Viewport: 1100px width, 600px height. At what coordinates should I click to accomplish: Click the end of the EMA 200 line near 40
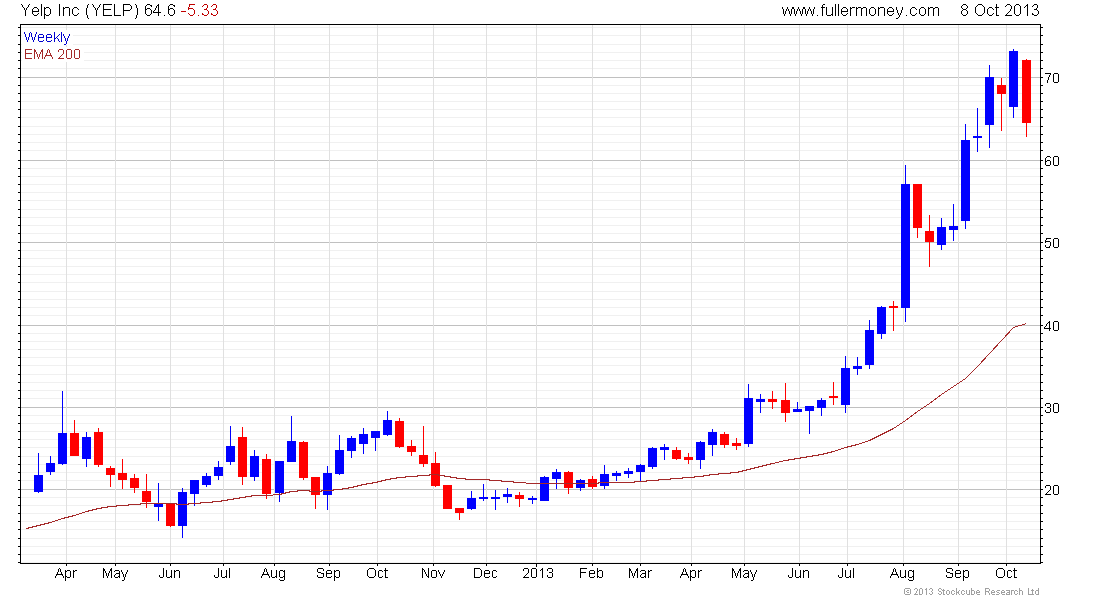pos(1025,324)
